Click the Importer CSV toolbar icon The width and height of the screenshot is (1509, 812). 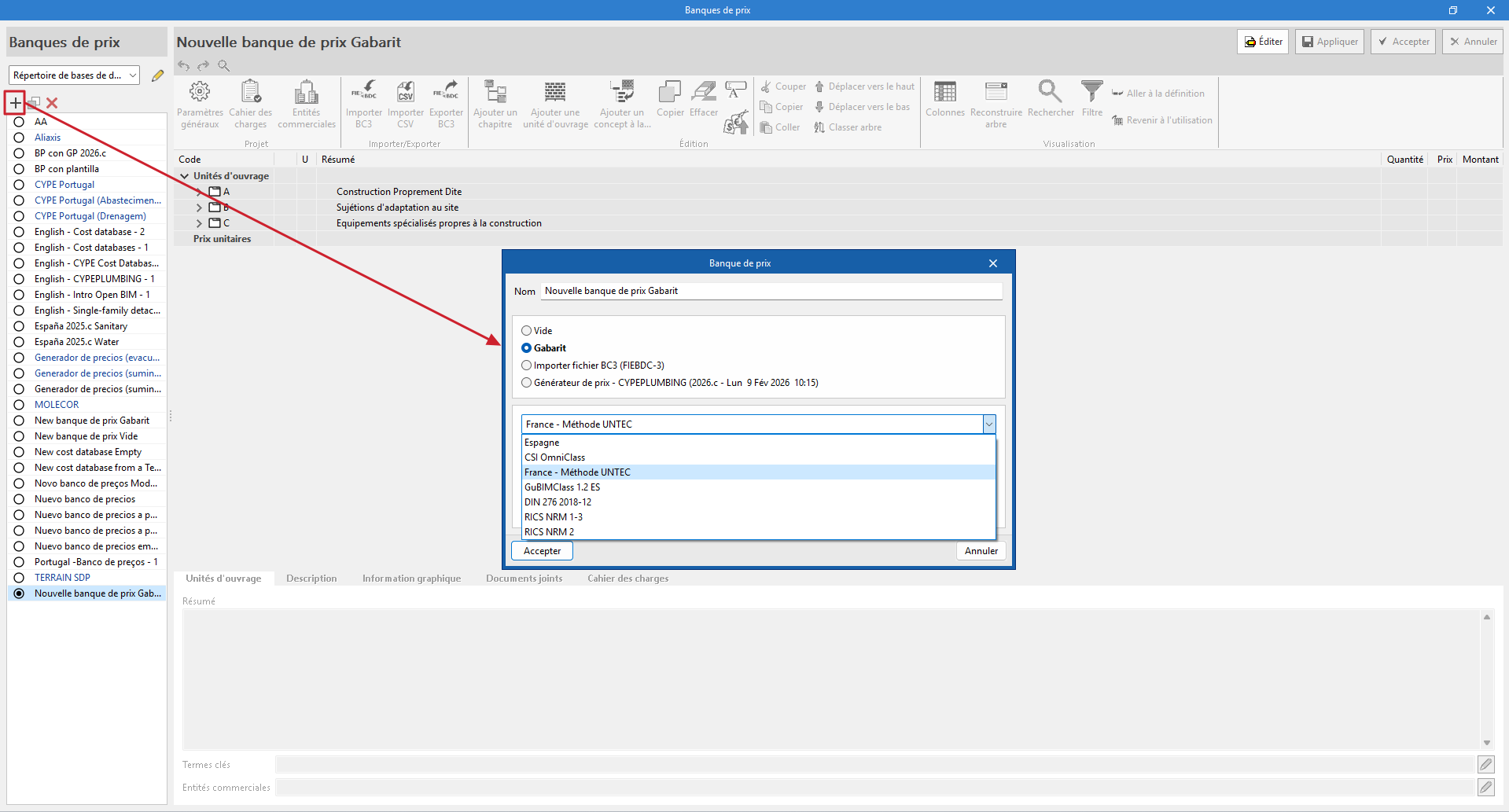coord(405,92)
